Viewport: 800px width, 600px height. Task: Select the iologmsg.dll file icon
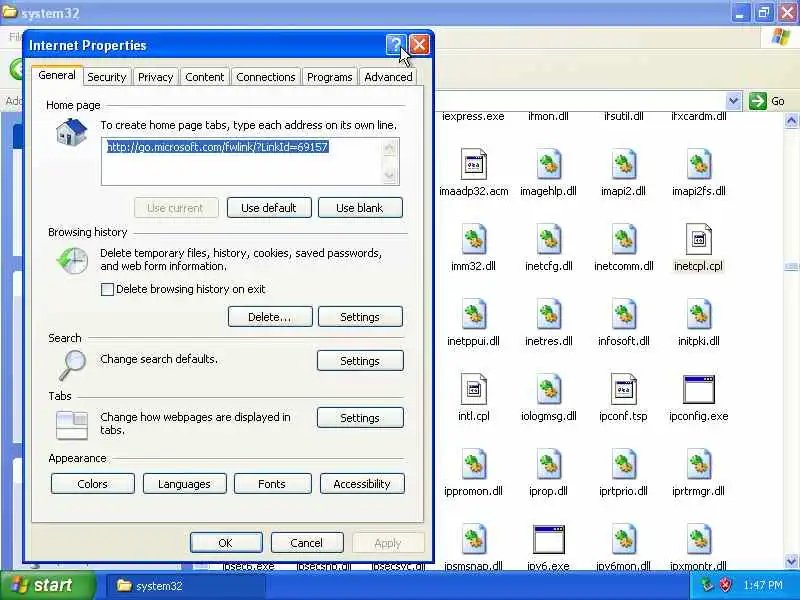(548, 389)
